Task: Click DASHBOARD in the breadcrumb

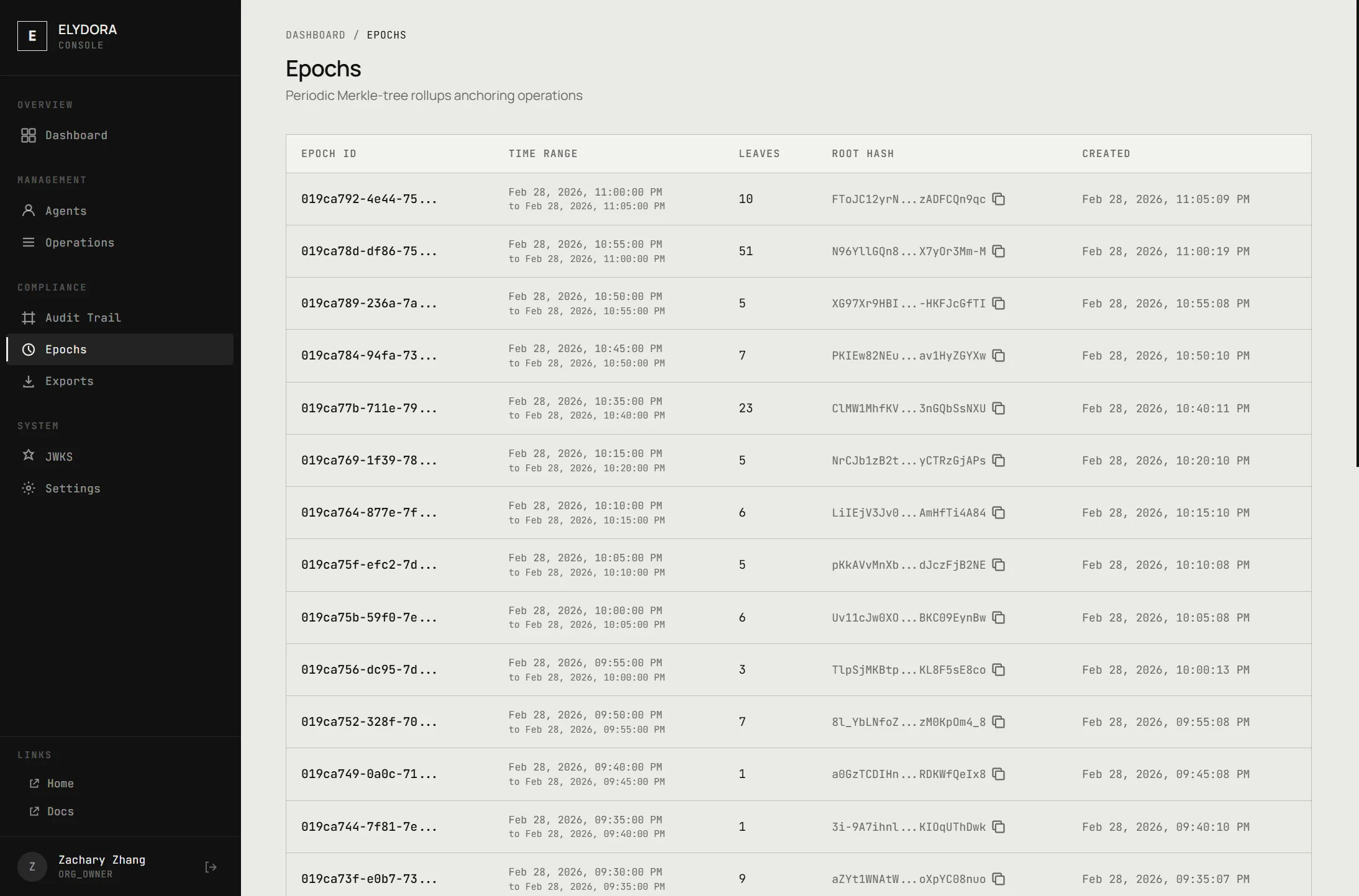Action: tap(315, 35)
